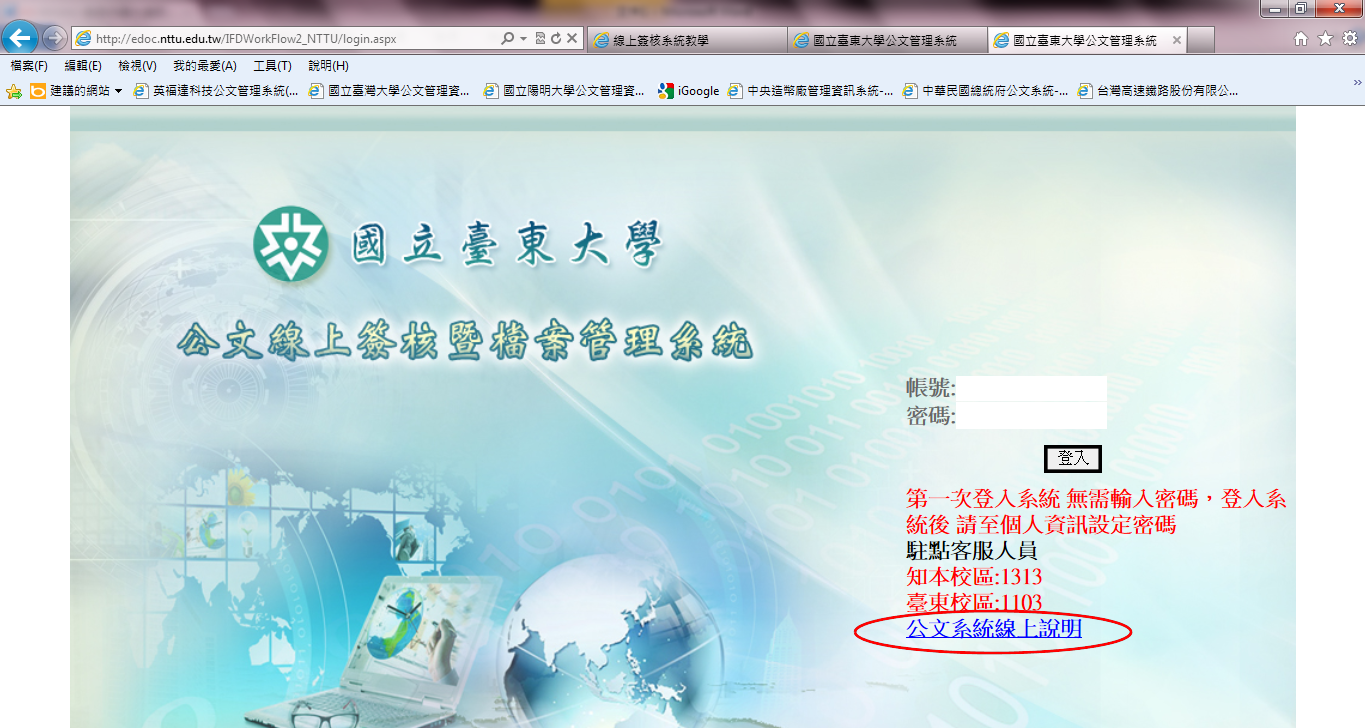Click the search magnifier in the address bar

(507, 39)
